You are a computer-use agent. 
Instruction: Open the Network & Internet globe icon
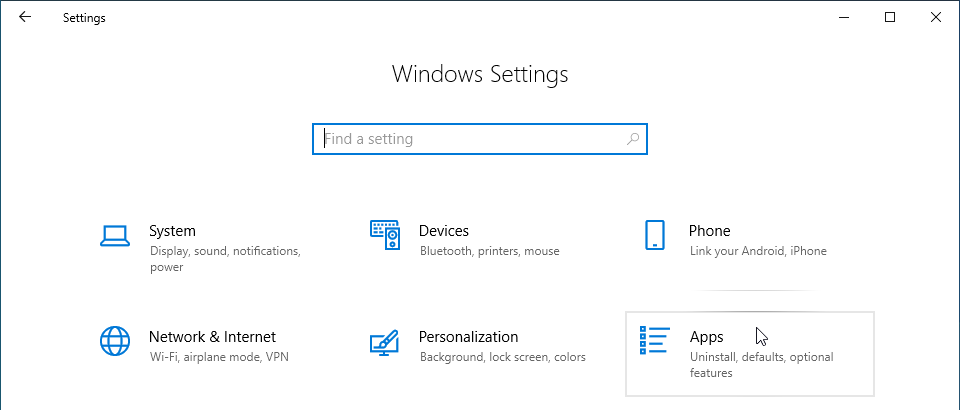115,341
